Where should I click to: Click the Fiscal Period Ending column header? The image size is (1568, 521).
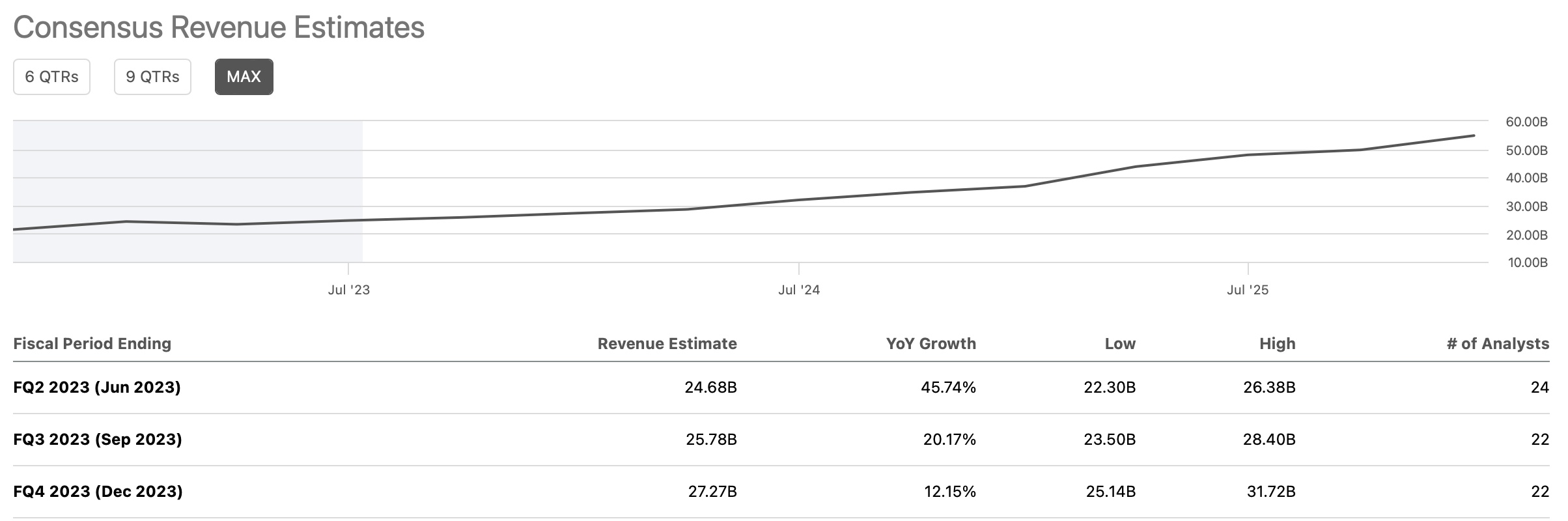[92, 343]
